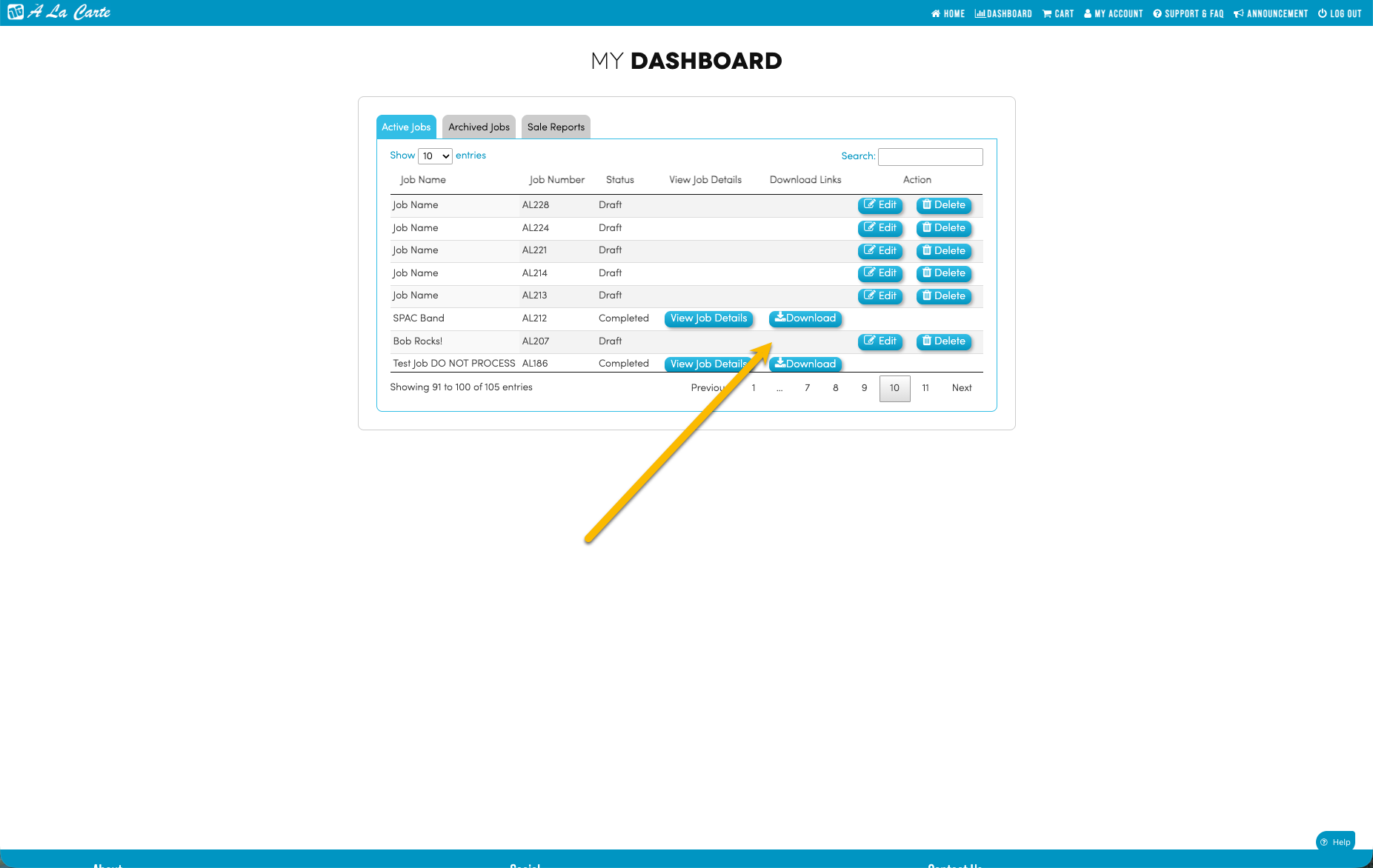The image size is (1373, 868).
Task: Delete job AL224
Action: 943,228
